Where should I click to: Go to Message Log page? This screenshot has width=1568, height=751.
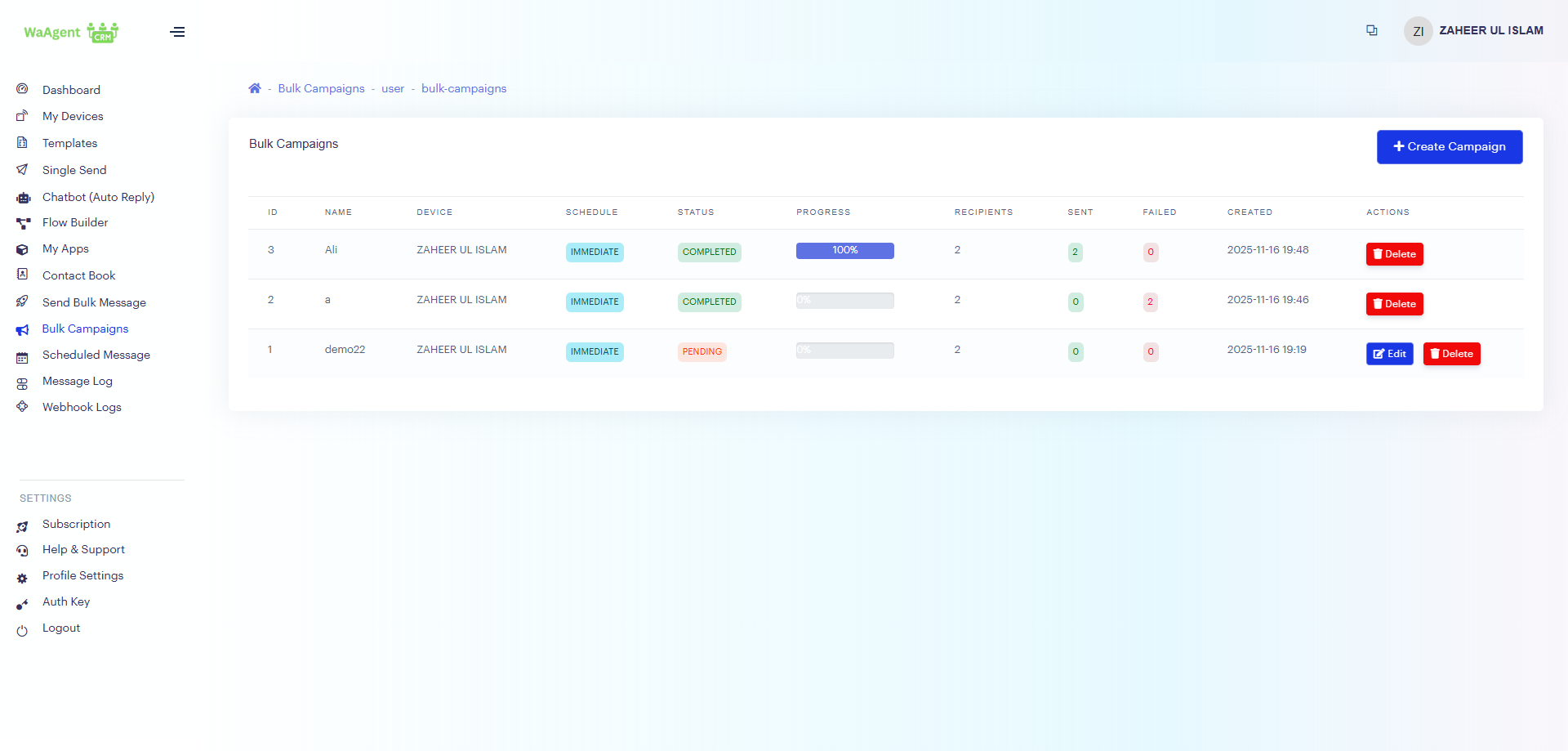77,381
